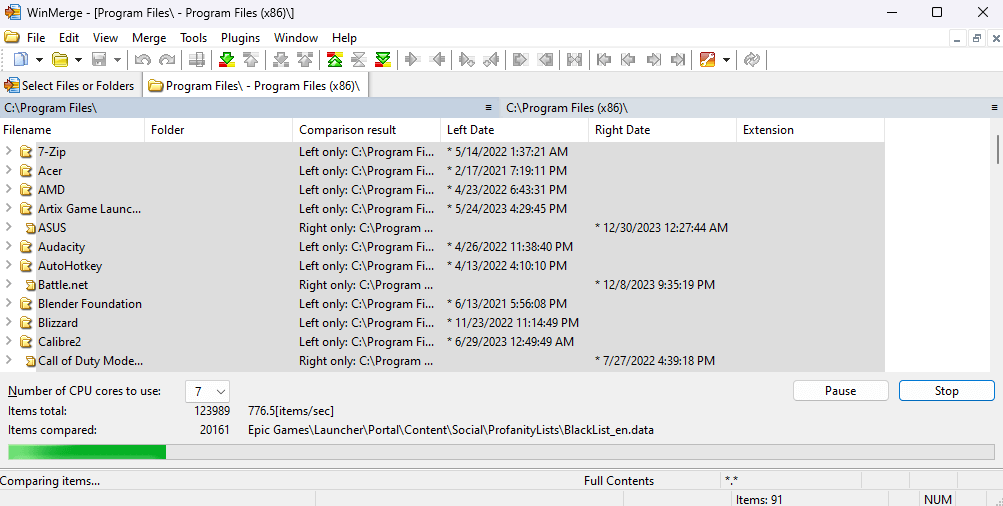Open the File menu
The image size is (1003, 506).
click(x=35, y=38)
